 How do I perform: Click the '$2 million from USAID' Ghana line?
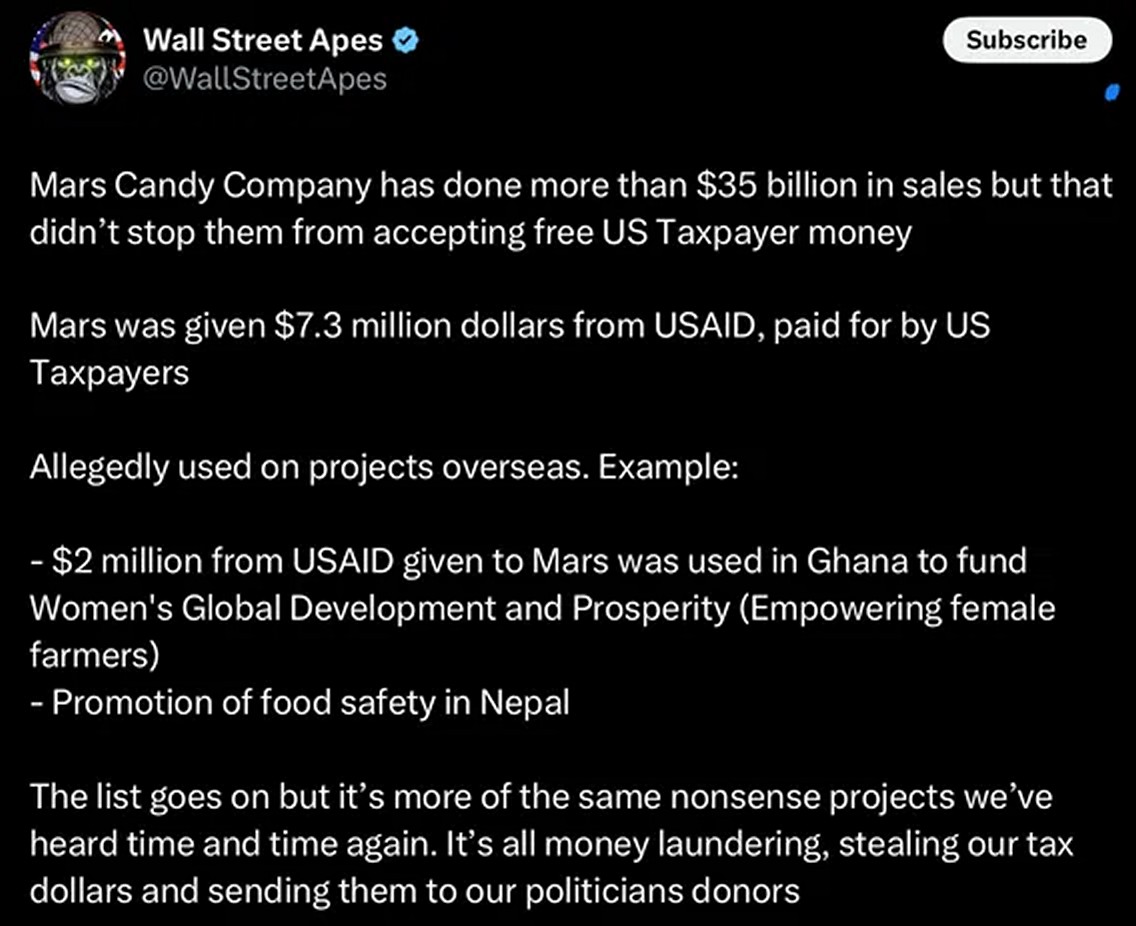pos(529,562)
